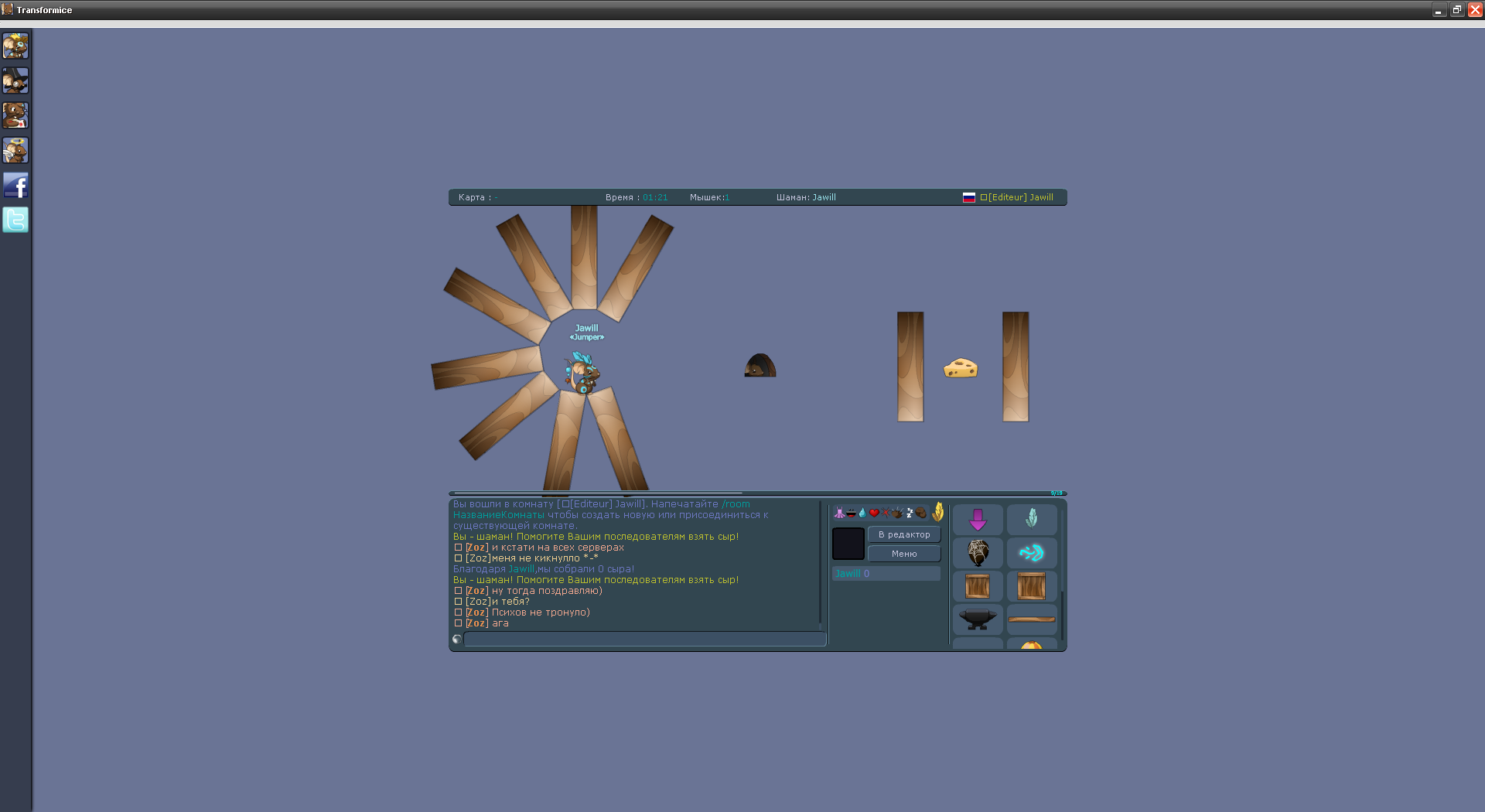The image size is (1485, 812).
Task: Open the crowned mouse sidebar icon
Action: coord(15,46)
